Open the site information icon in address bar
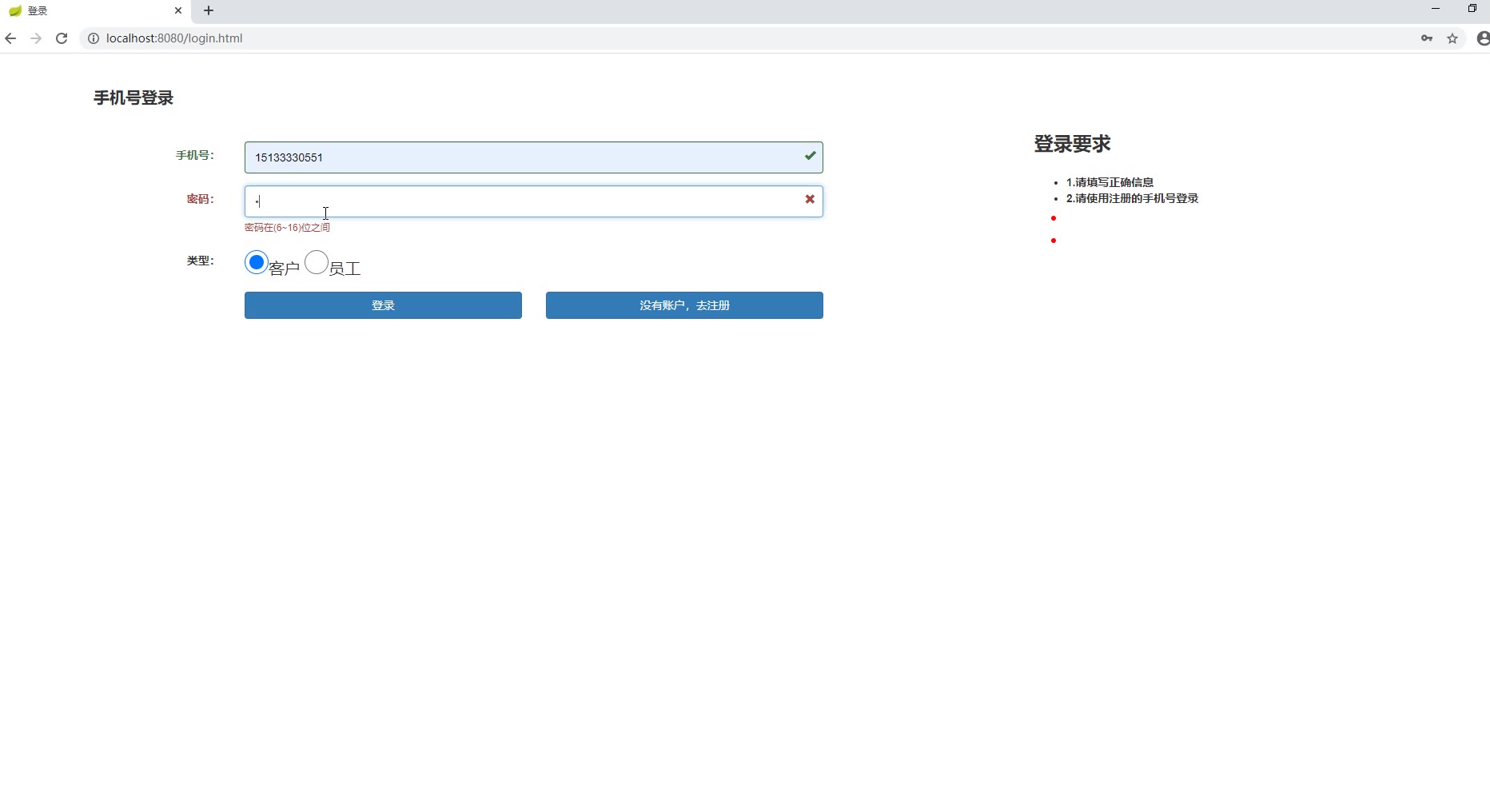The width and height of the screenshot is (1490, 812). click(93, 38)
